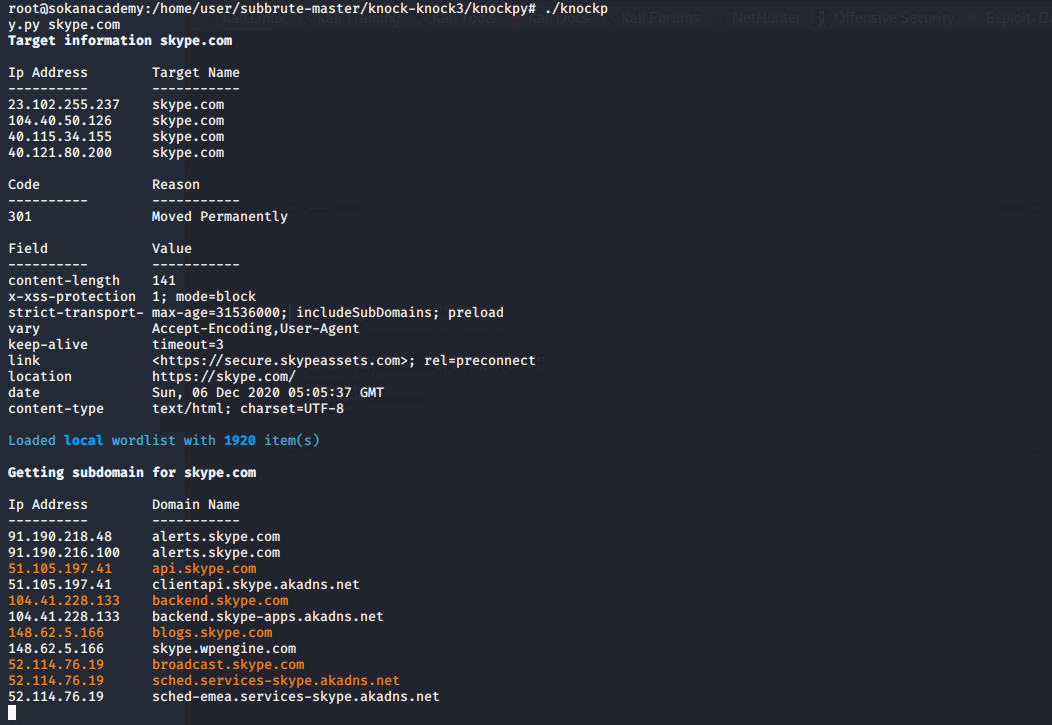Image resolution: width=1052 pixels, height=725 pixels.
Task: Select the 'Sun, 06 Dec 2020 05:05:37 GMT' timestamp
Action: tap(268, 393)
